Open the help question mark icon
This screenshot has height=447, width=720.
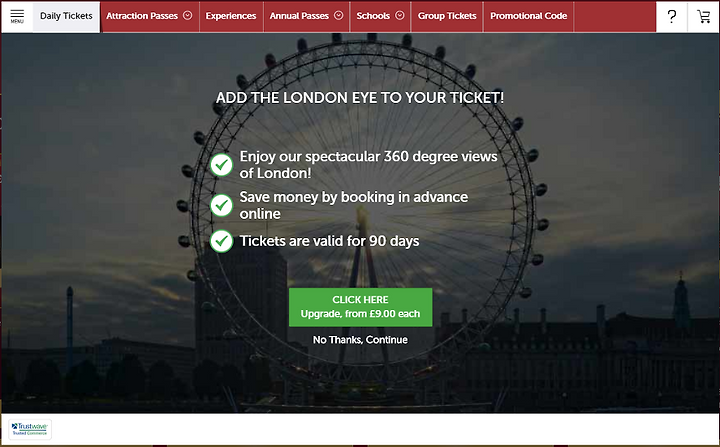point(672,17)
